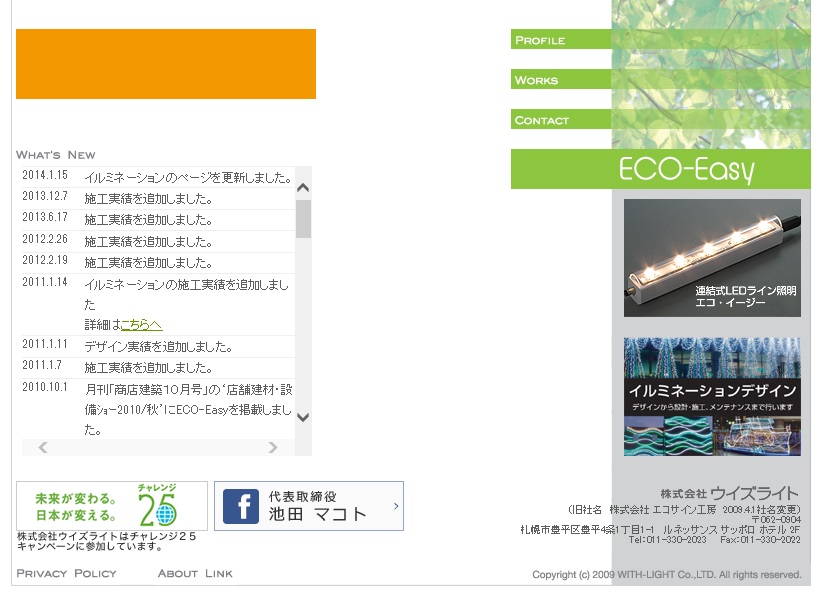
Task: Open the チャレンジ25 campaign banner
Action: (x=112, y=506)
